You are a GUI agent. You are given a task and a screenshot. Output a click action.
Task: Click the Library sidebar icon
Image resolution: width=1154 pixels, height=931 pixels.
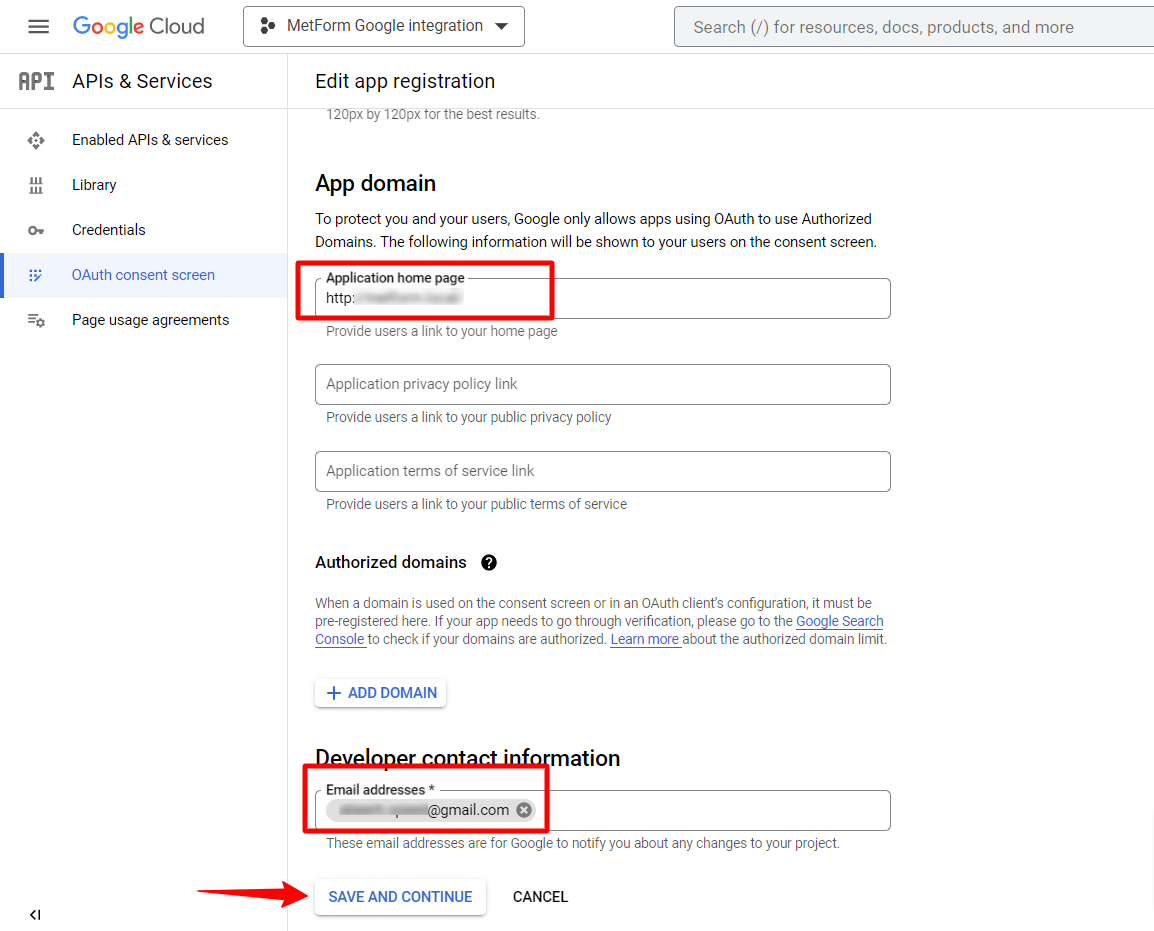coord(35,185)
